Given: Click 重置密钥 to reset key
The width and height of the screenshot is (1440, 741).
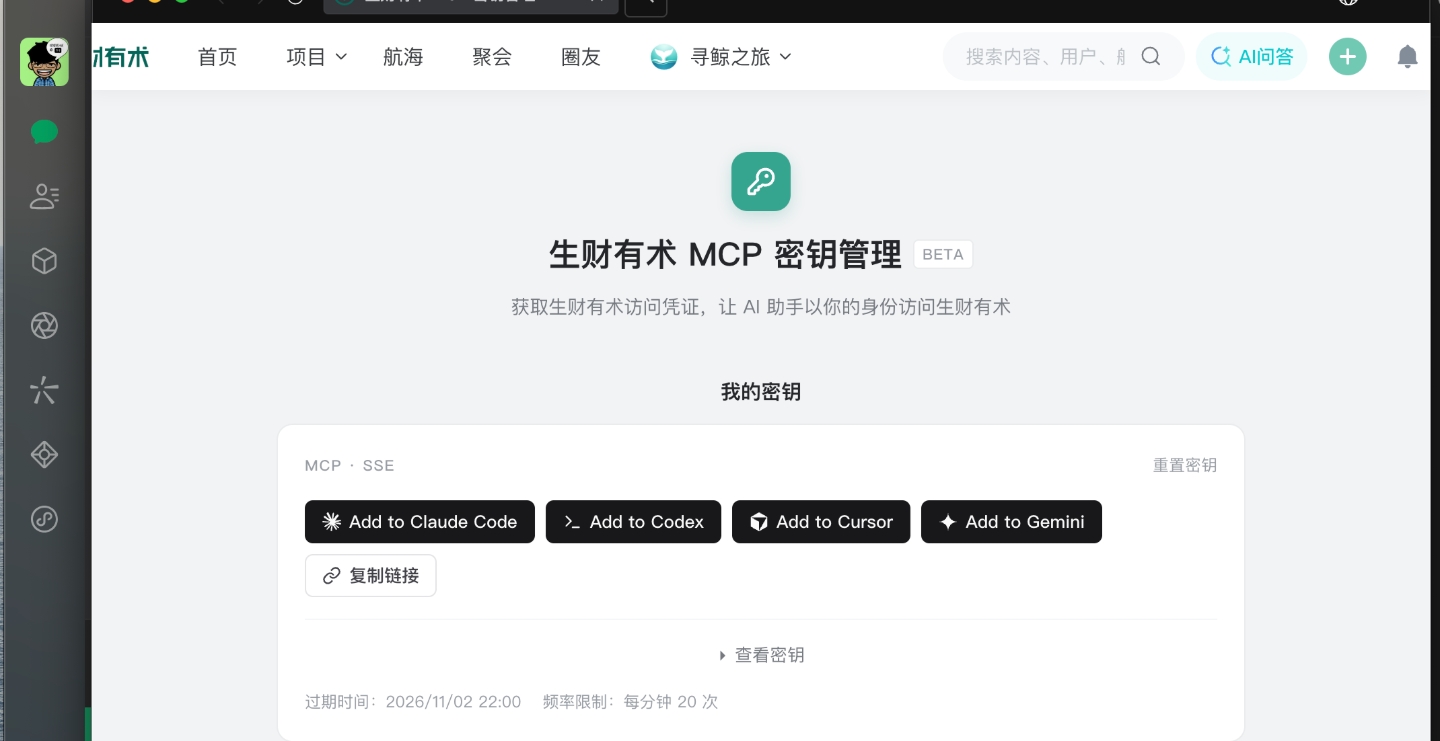Looking at the screenshot, I should (x=1185, y=466).
